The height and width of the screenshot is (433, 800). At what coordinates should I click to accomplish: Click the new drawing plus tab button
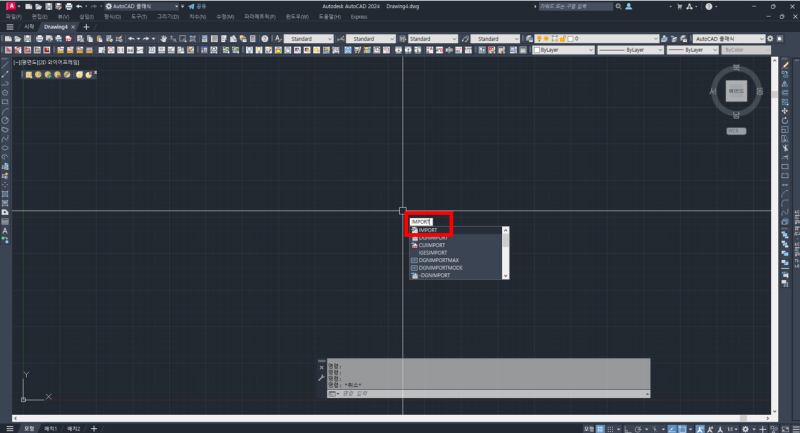tap(86, 27)
